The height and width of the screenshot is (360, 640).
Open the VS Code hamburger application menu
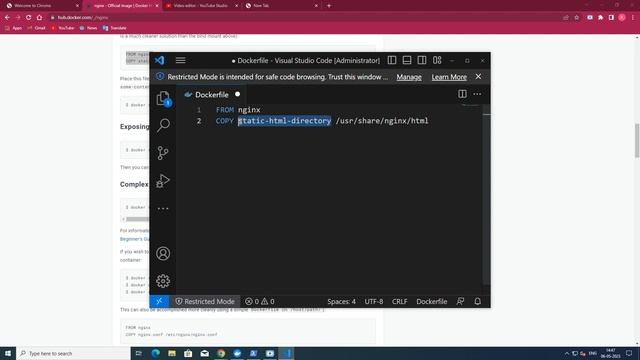(180, 60)
